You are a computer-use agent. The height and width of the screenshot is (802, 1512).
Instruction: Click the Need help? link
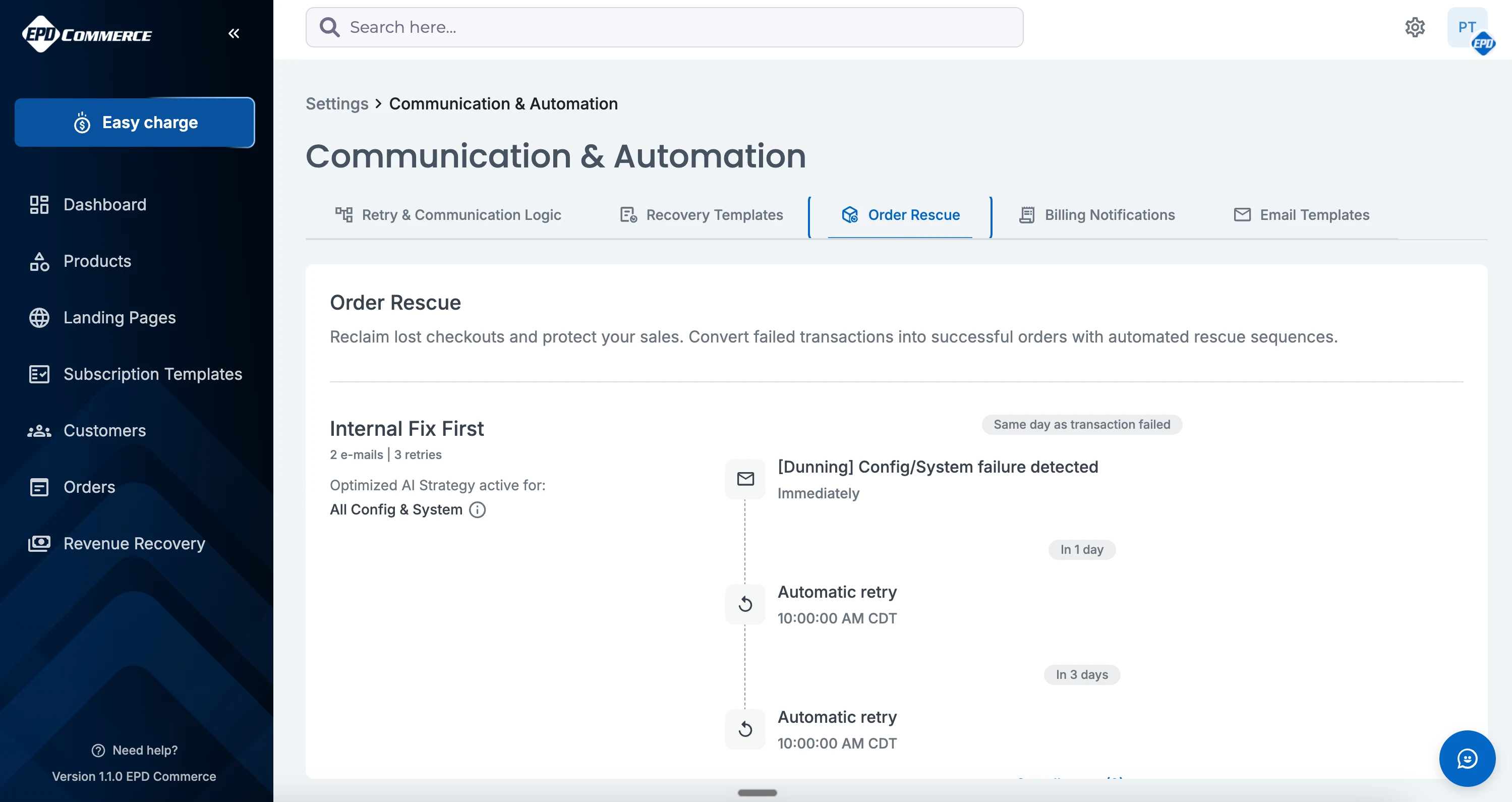pos(135,751)
